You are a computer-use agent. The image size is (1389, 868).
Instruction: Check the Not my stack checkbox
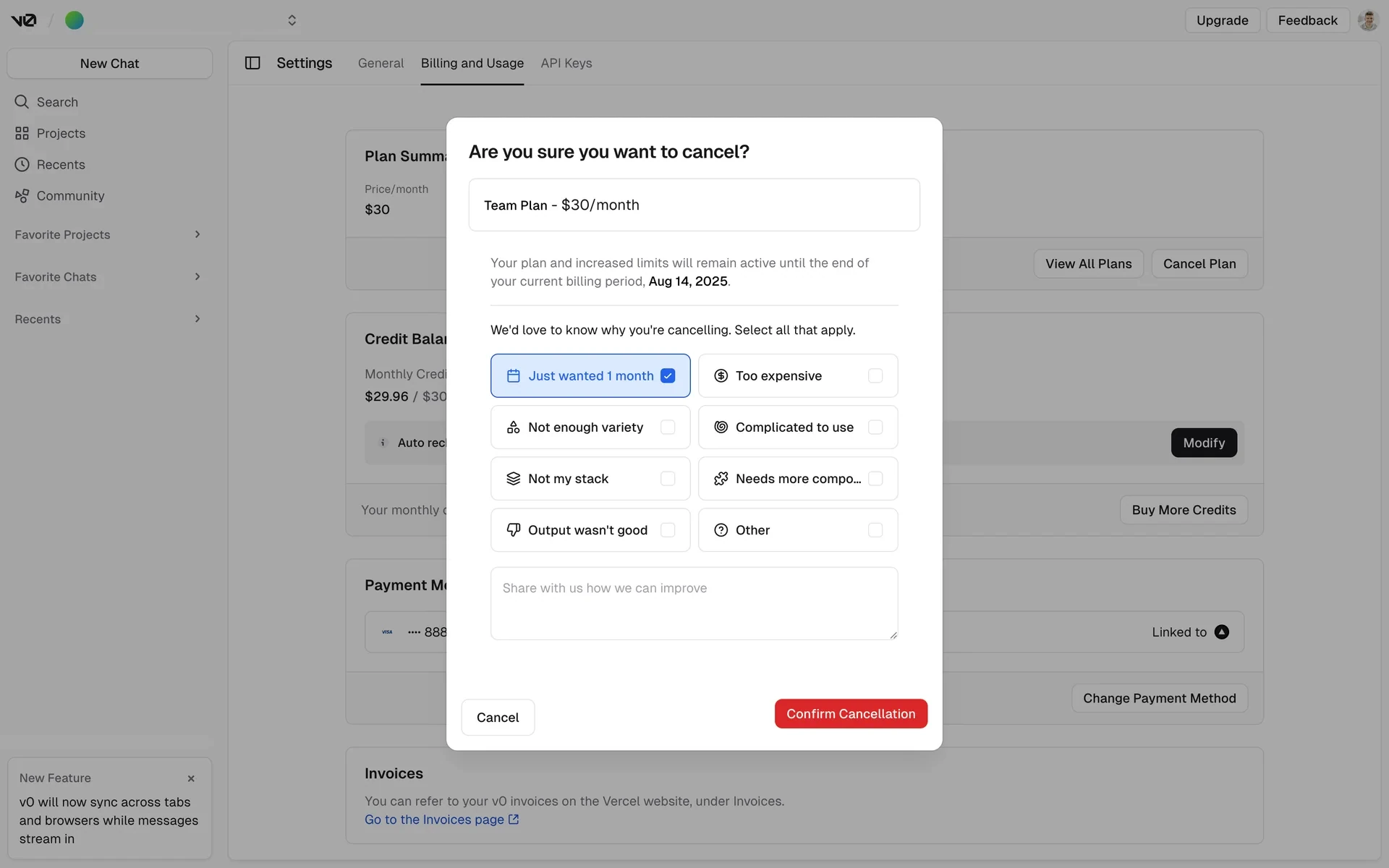tap(668, 479)
